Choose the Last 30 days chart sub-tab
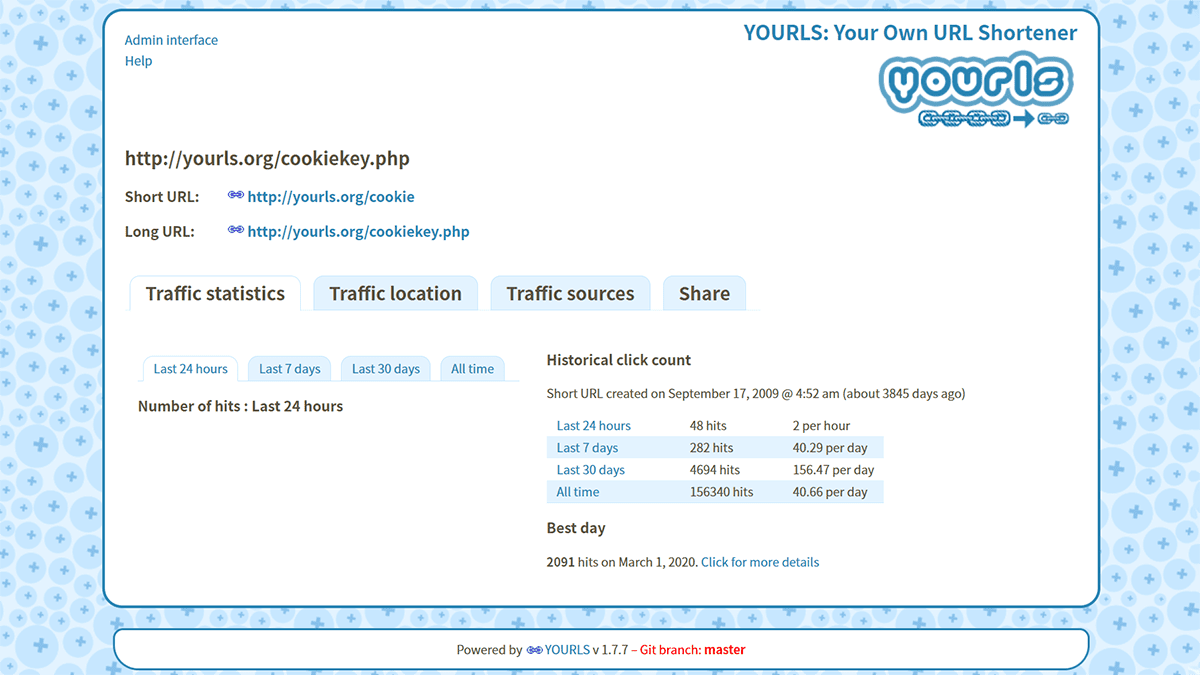The image size is (1200, 675). pyautogui.click(x=385, y=369)
